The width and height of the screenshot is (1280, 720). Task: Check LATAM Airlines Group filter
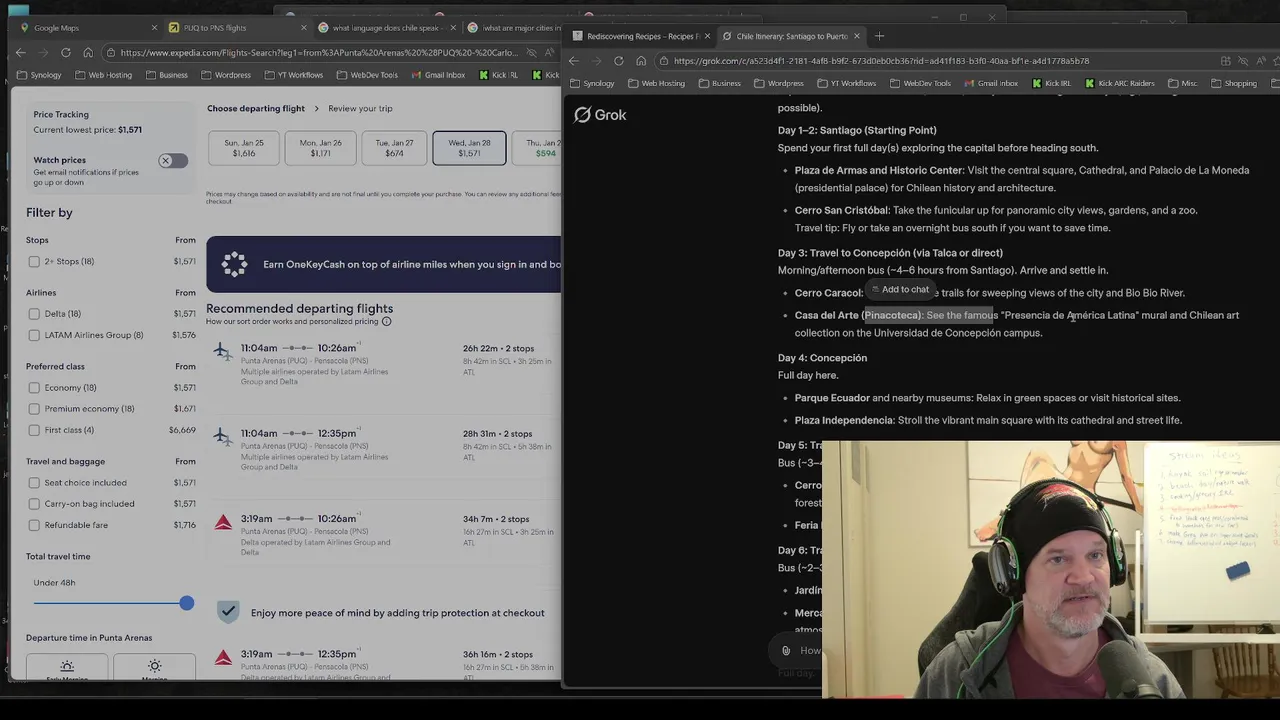(x=34, y=335)
